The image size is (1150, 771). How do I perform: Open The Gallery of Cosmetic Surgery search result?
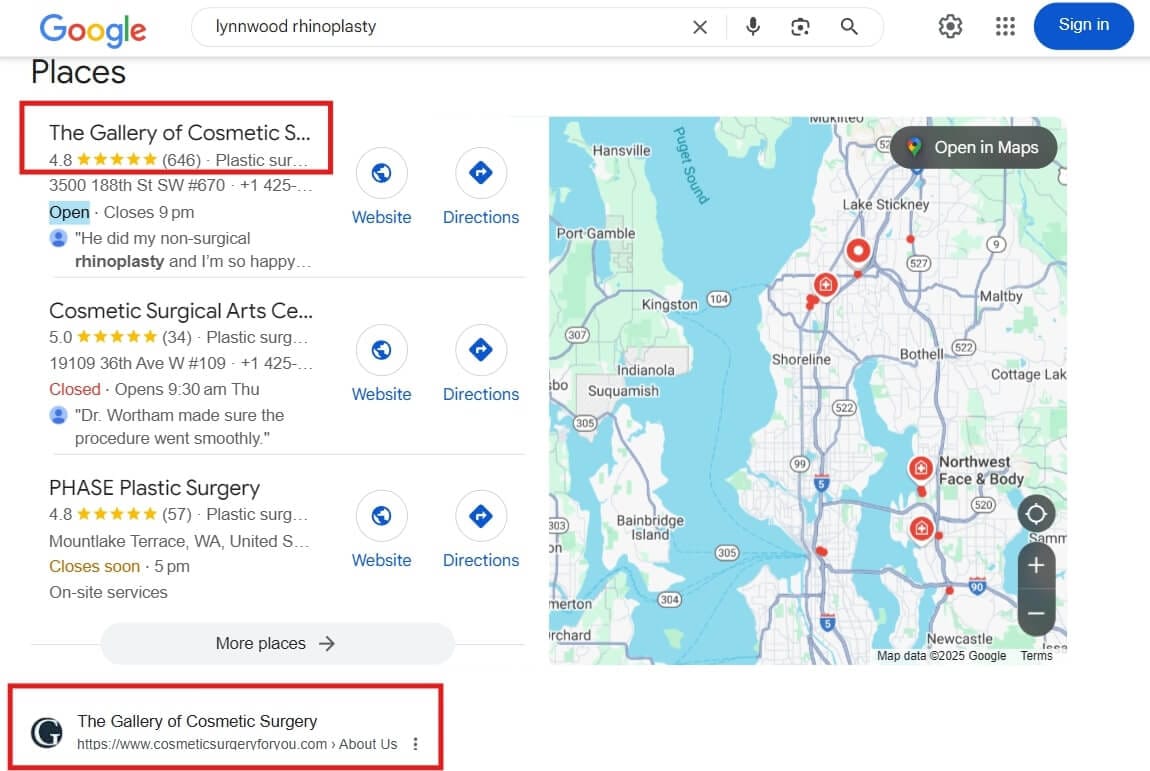(x=197, y=721)
